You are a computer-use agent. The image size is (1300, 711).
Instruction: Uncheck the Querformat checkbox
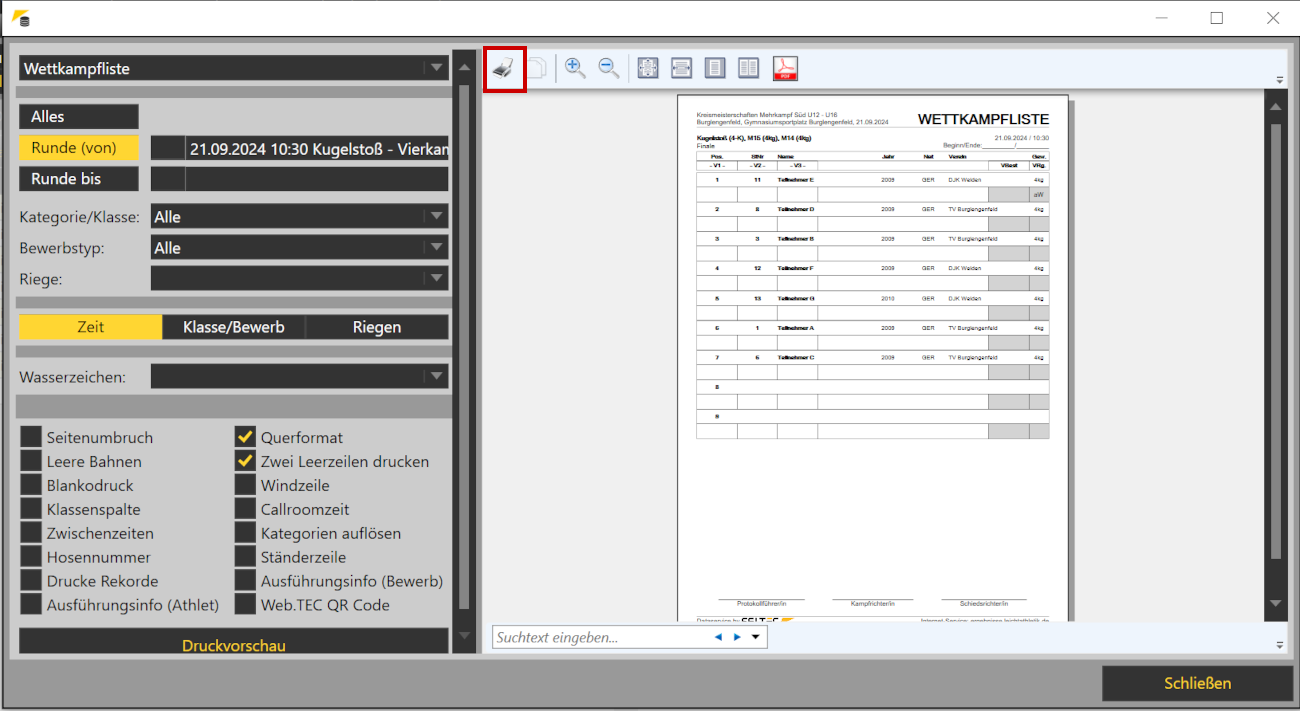[x=245, y=437]
